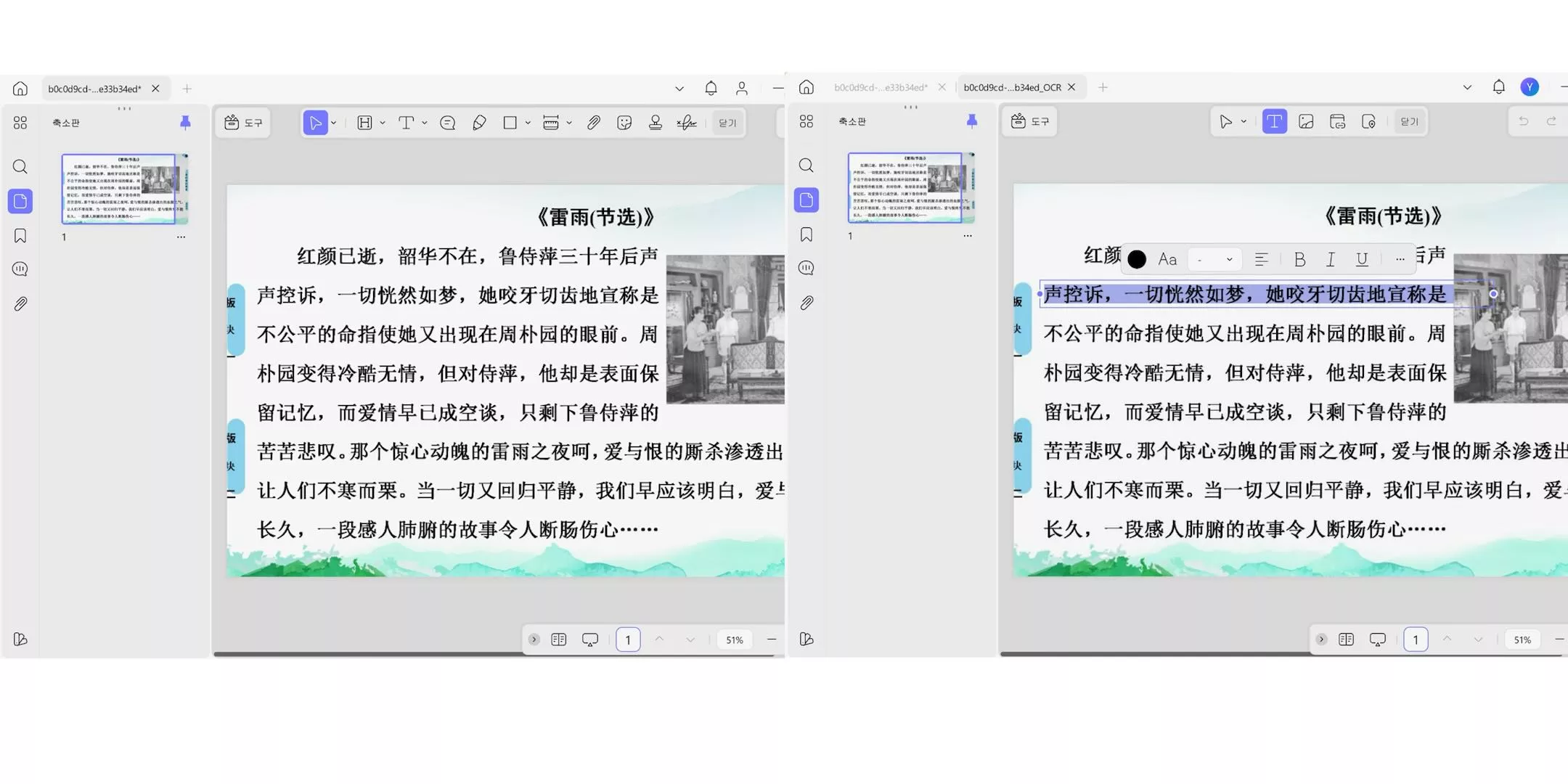Open the Search panel in the left sidebar
The height and width of the screenshot is (784, 1568).
[x=20, y=166]
